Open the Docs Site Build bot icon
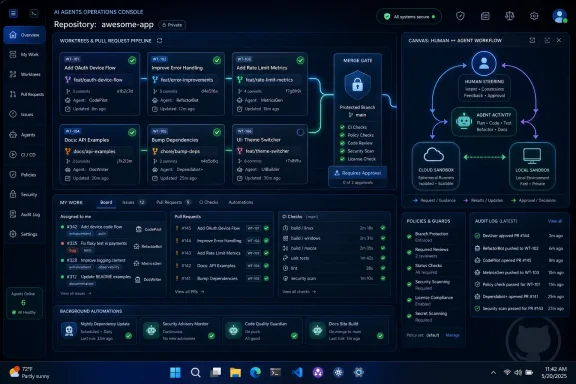Viewport: 576px width, 384px height. (x=317, y=330)
